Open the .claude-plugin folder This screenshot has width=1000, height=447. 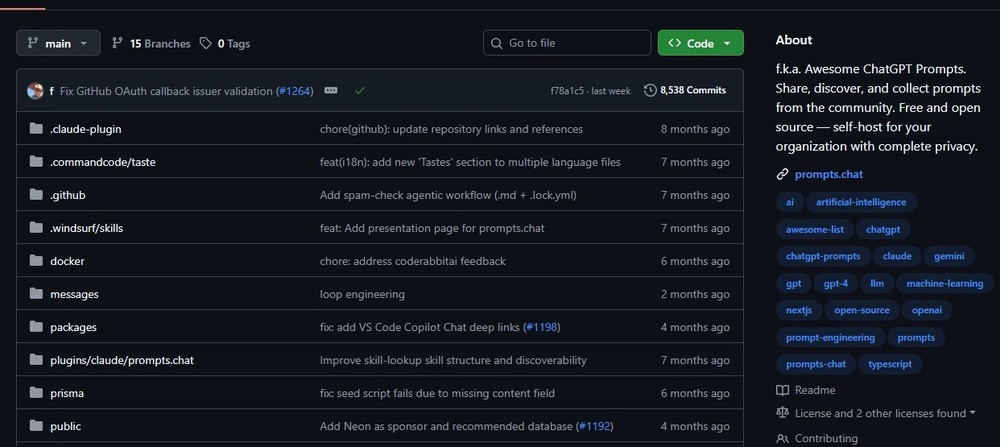(85, 129)
